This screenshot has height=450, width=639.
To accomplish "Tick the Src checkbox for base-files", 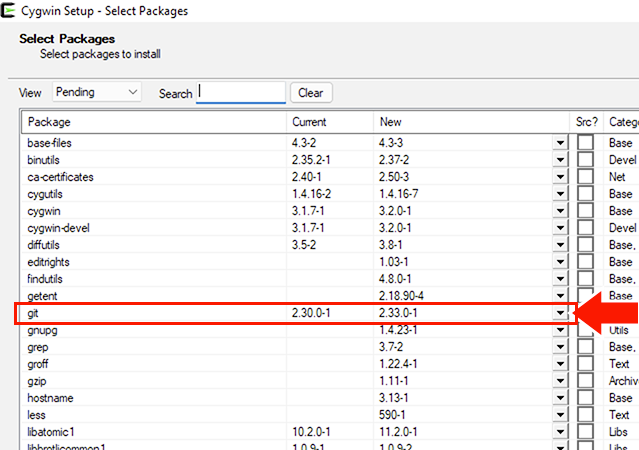I will pyautogui.click(x=585, y=143).
